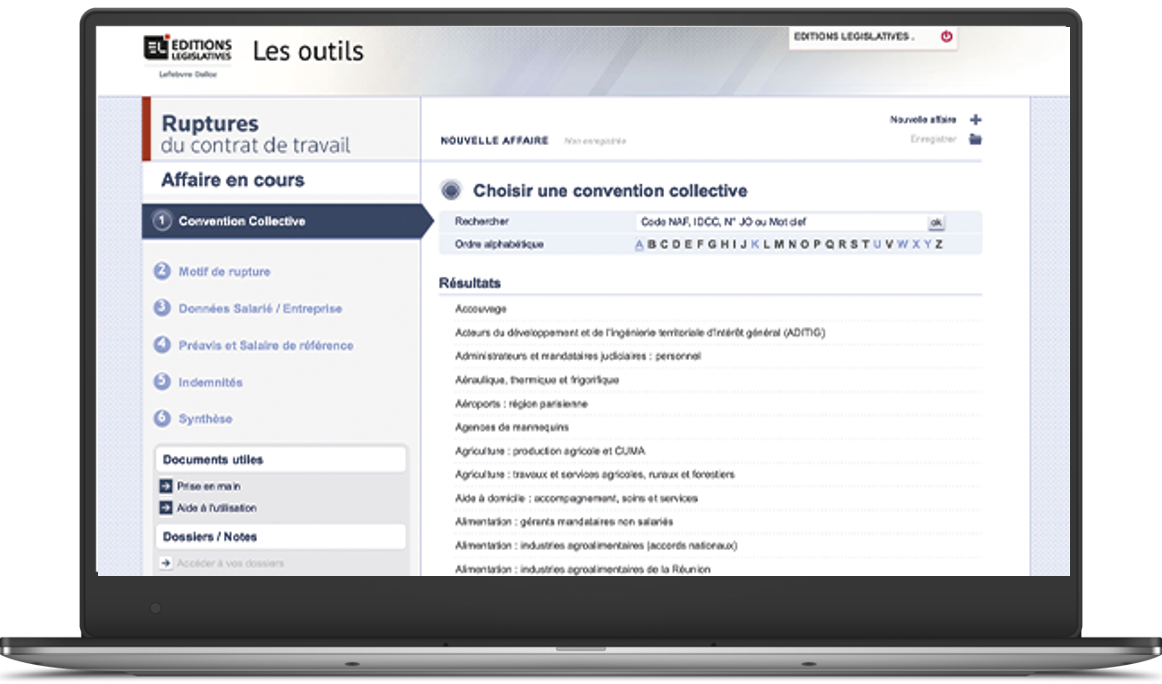
Task: Click the convention search input field
Action: tap(780, 222)
